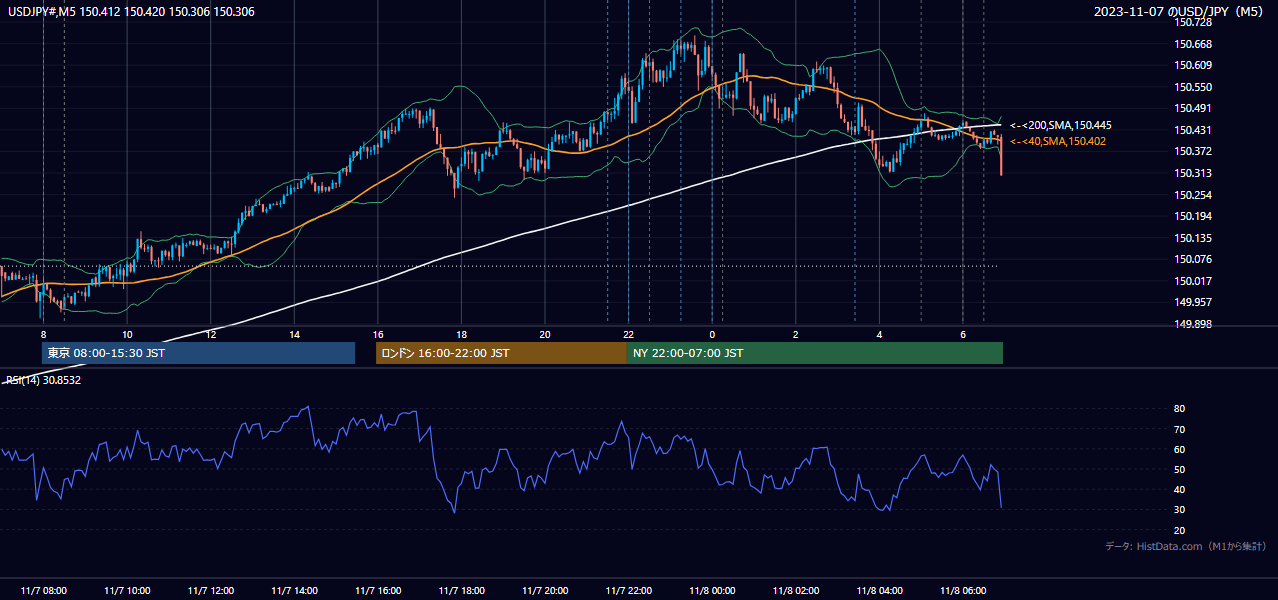Click the 150.313 price axis label
Viewport: 1278px width, 600px height.
pos(1192,173)
